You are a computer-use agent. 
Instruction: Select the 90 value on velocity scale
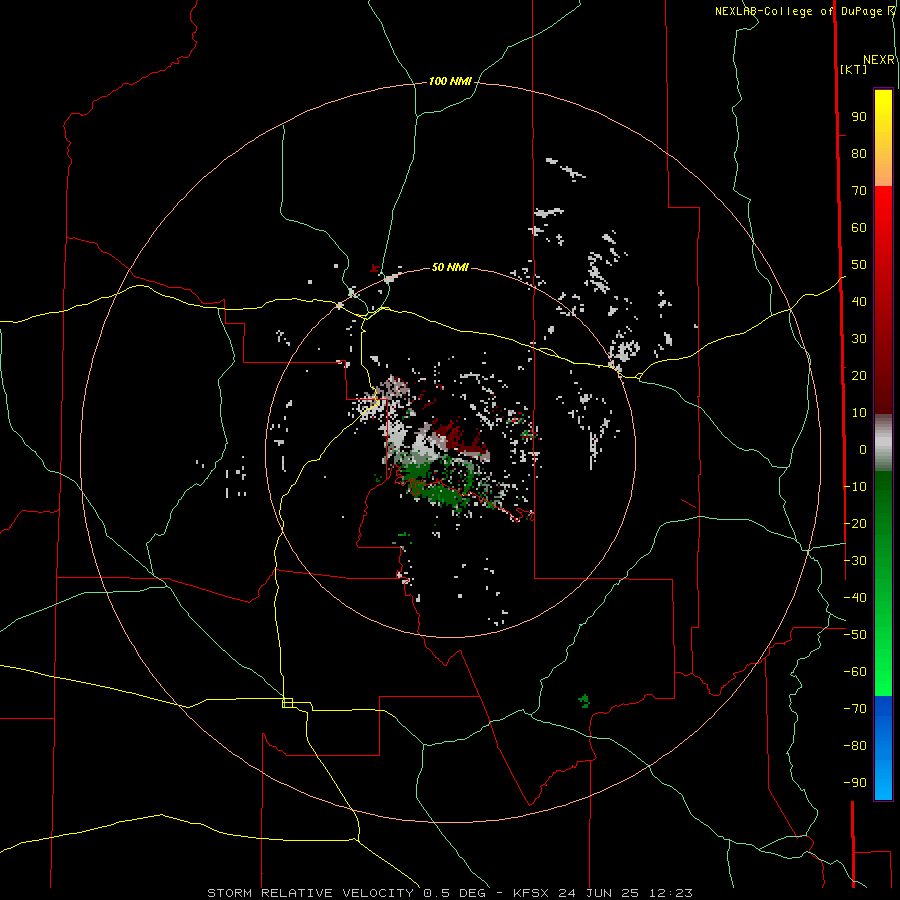tap(859, 117)
